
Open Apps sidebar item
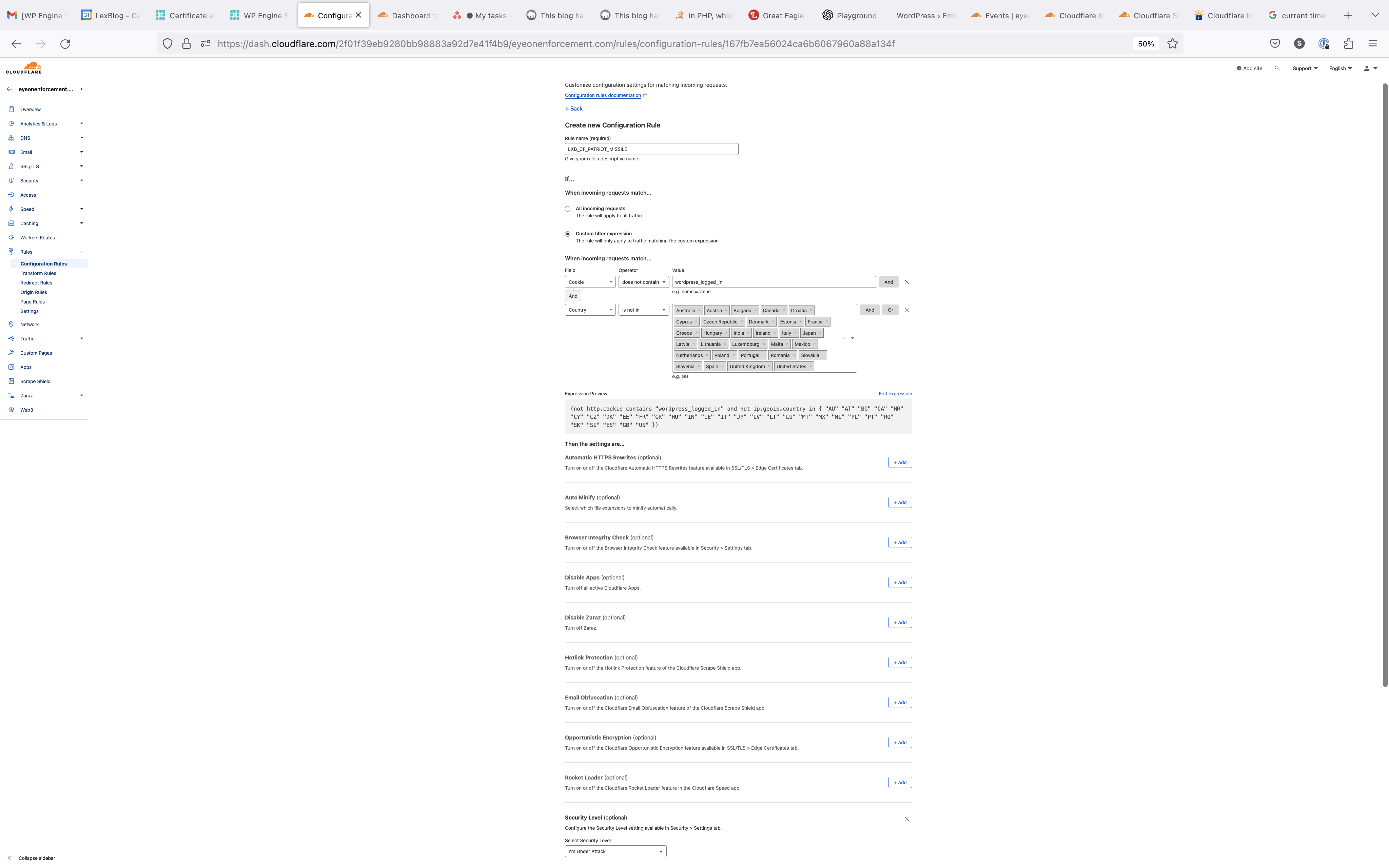pyautogui.click(x=26, y=368)
